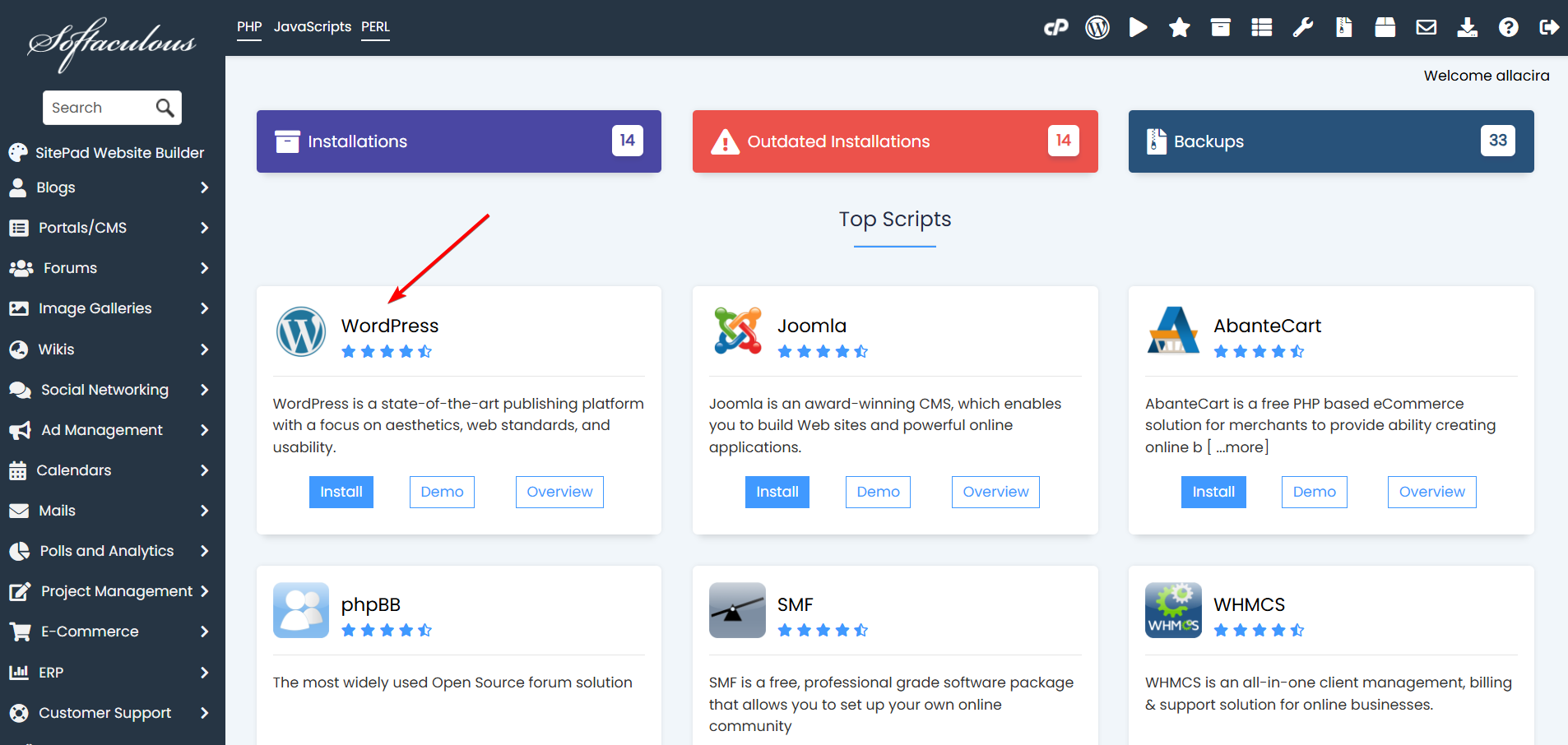This screenshot has height=745, width=1568.
Task: Click the WHMCS title link
Action: (x=1249, y=604)
